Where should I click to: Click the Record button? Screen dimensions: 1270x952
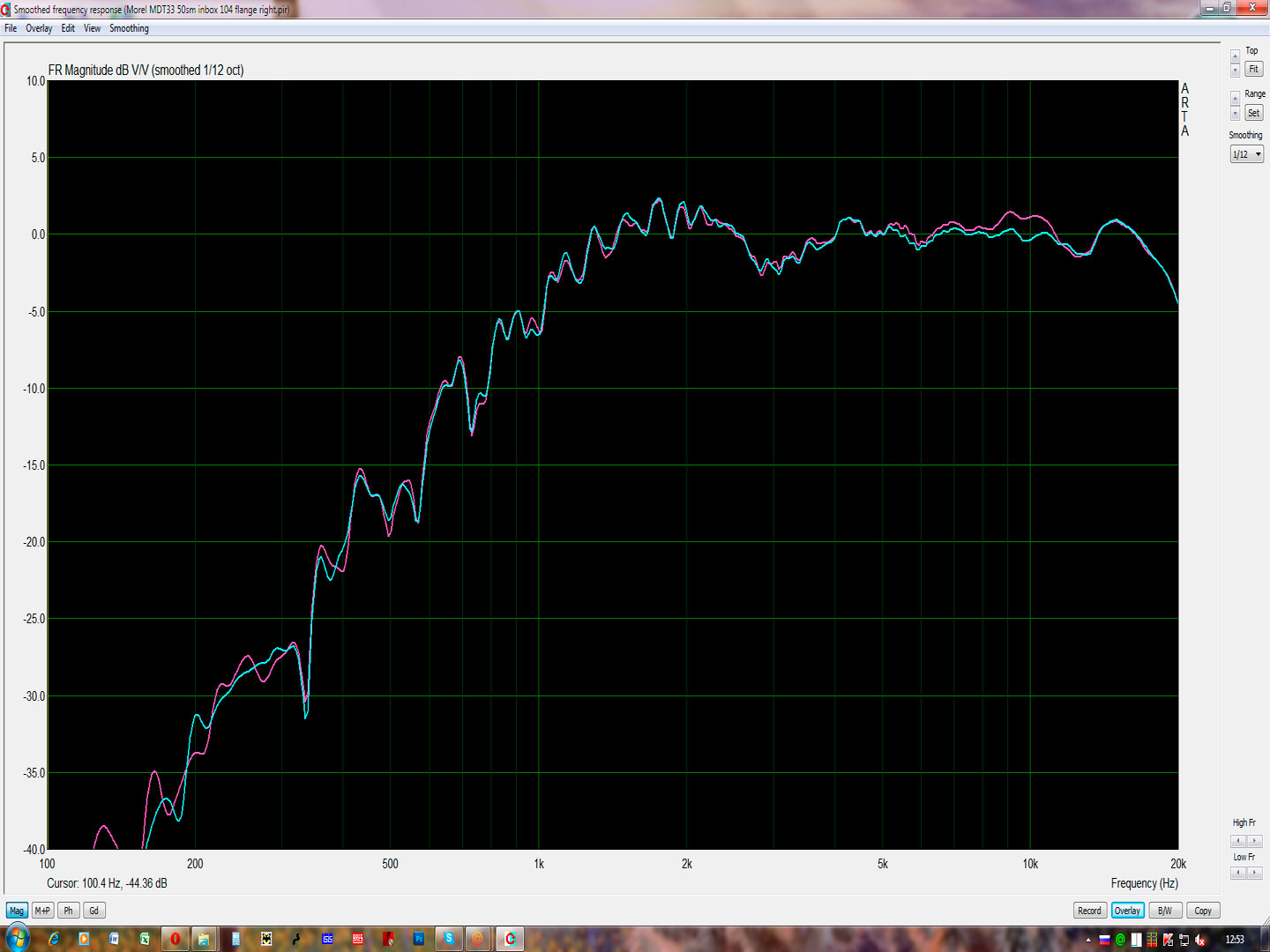pyautogui.click(x=1089, y=911)
